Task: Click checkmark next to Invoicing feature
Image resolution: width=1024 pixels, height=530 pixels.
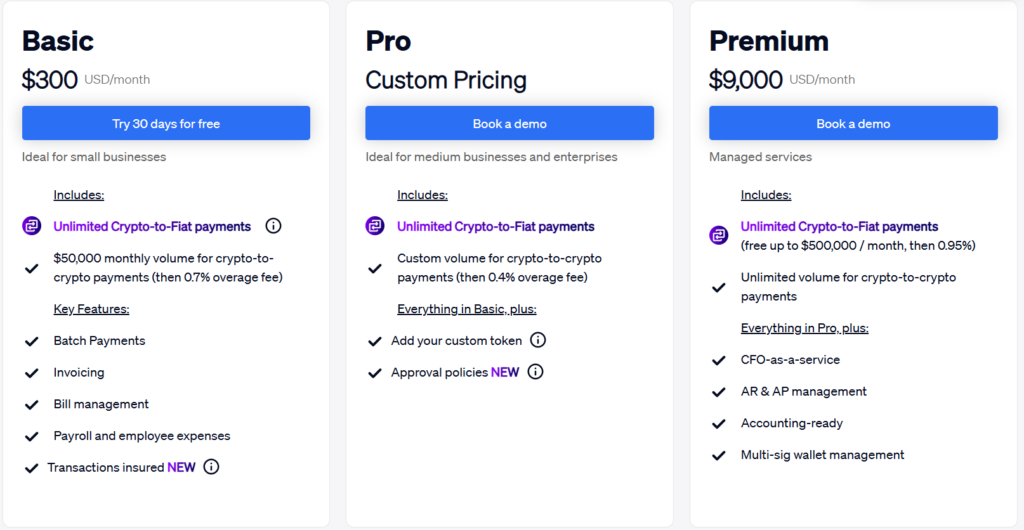Action: (32, 373)
